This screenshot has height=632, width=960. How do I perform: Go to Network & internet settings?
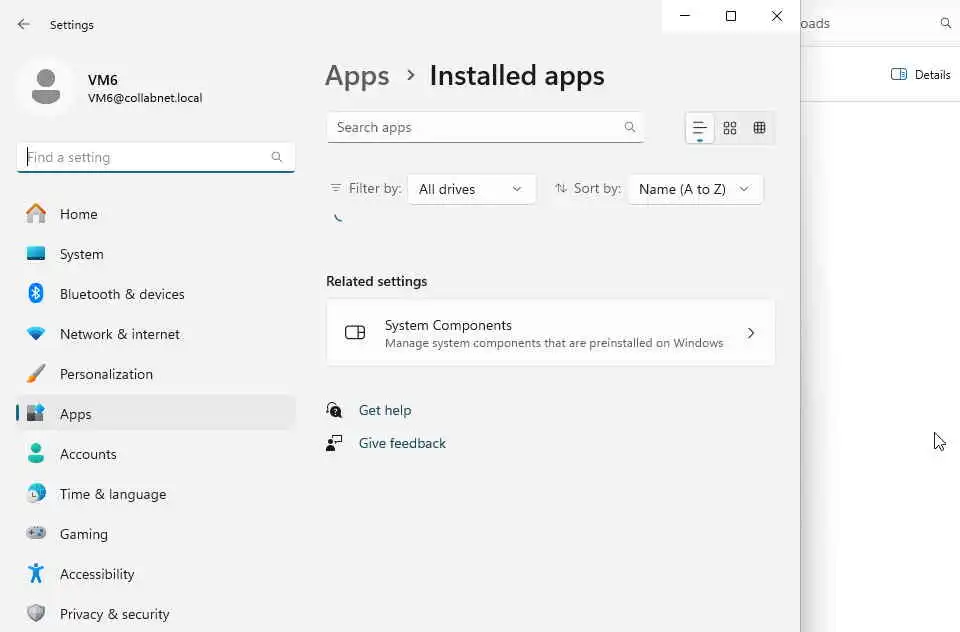tap(120, 334)
